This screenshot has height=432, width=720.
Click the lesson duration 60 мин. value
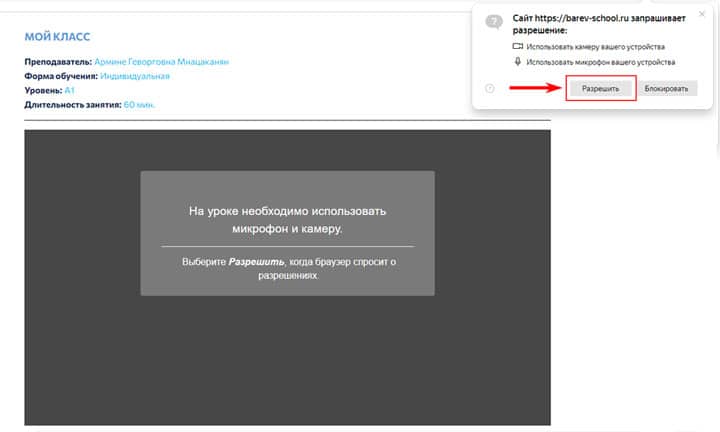[139, 105]
